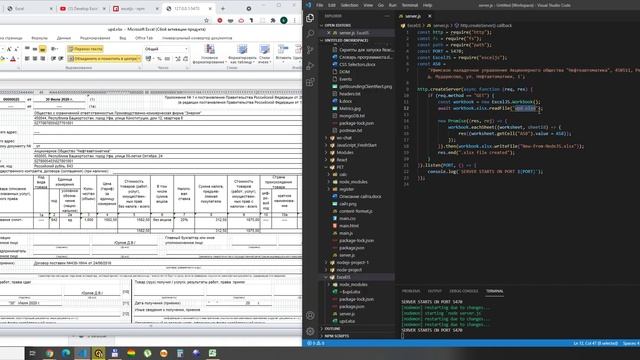Toggle Wrap Text in Excel ribbon

[86, 49]
